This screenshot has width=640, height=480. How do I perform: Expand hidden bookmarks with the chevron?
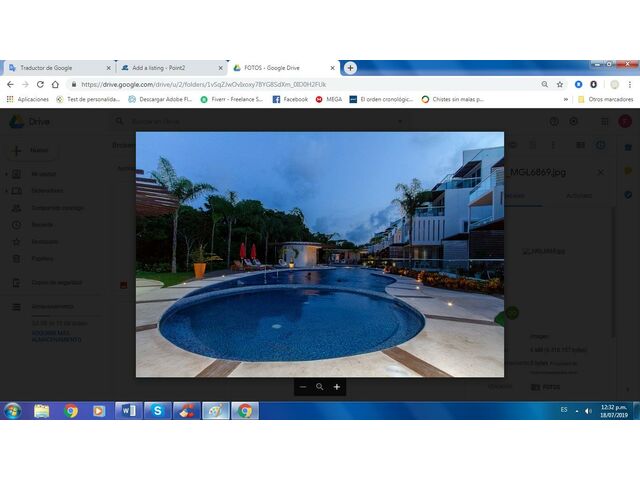566,99
